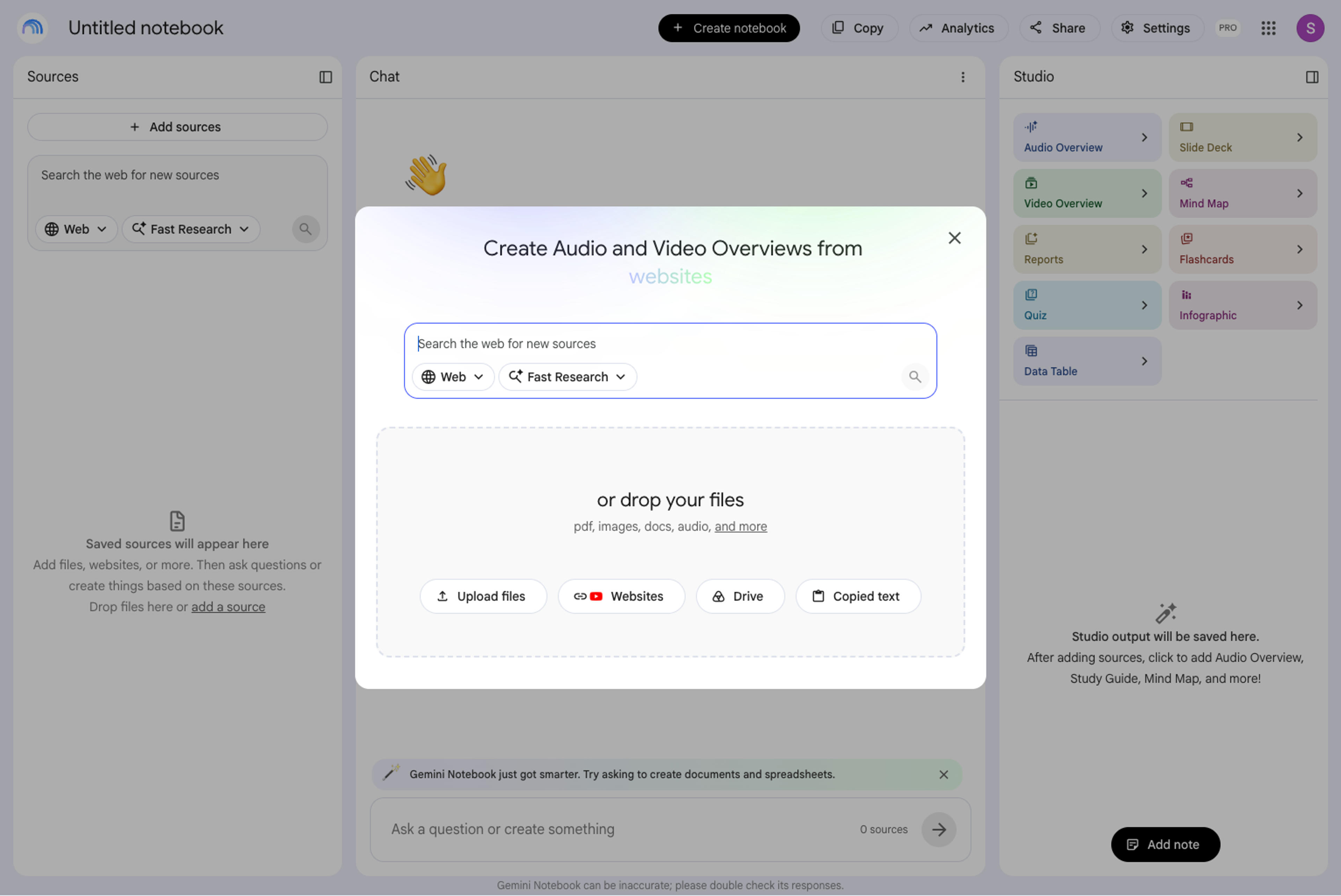Screen dimensions: 1341x896
Task: Choose Copied text source option
Action: [x=858, y=596]
